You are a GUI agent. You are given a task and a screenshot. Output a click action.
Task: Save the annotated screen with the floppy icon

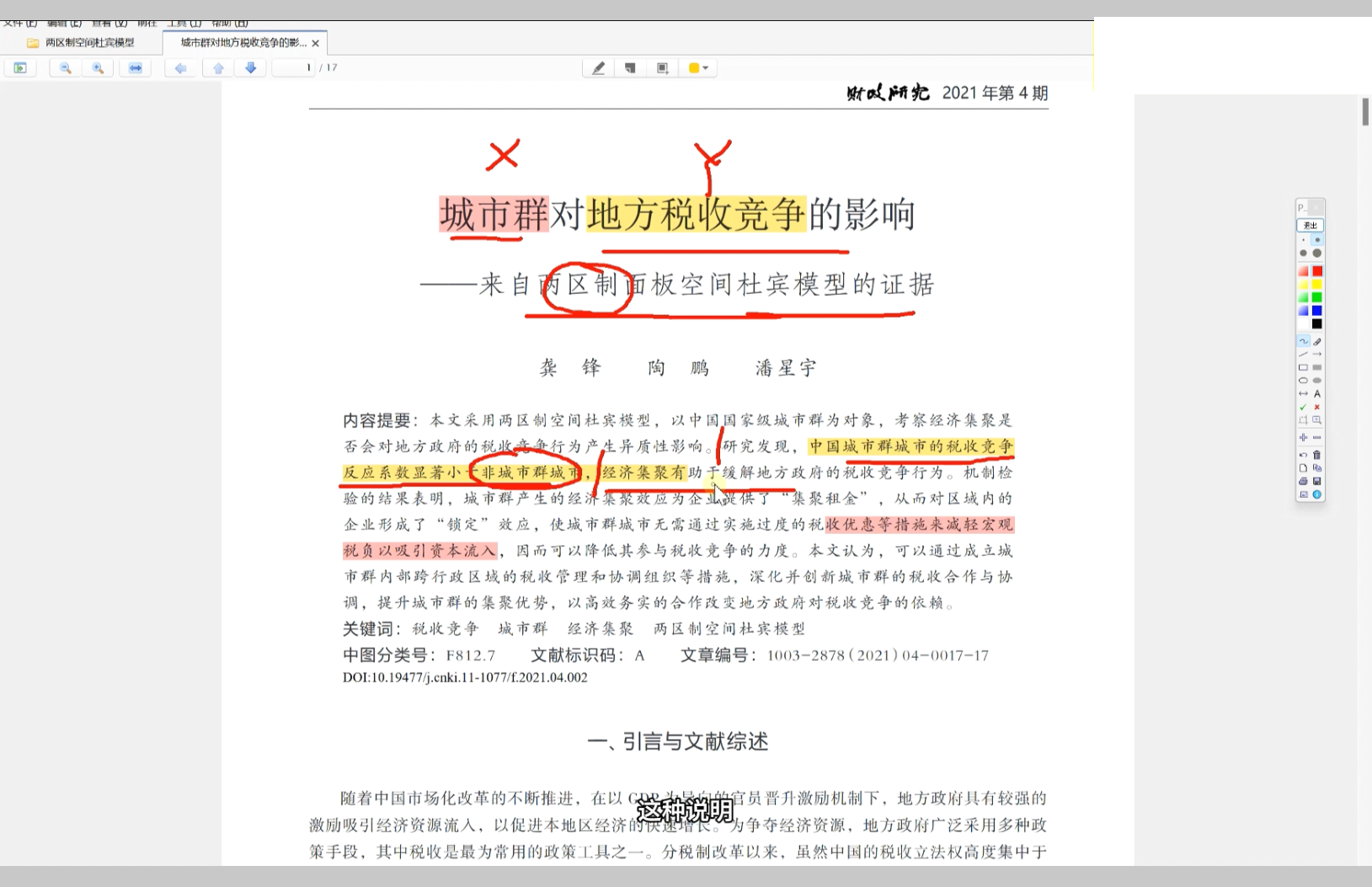(1317, 481)
